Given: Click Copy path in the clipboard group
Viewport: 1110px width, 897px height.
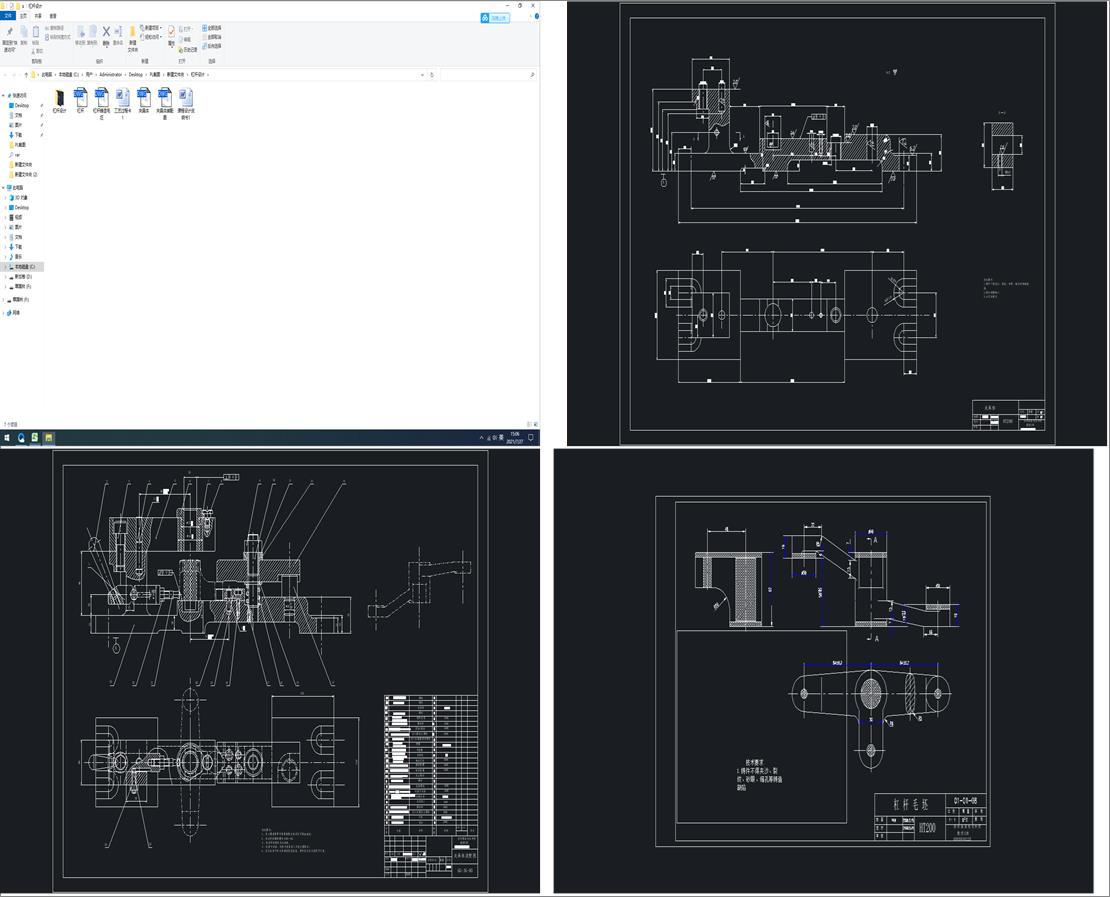Looking at the screenshot, I should click(55, 28).
